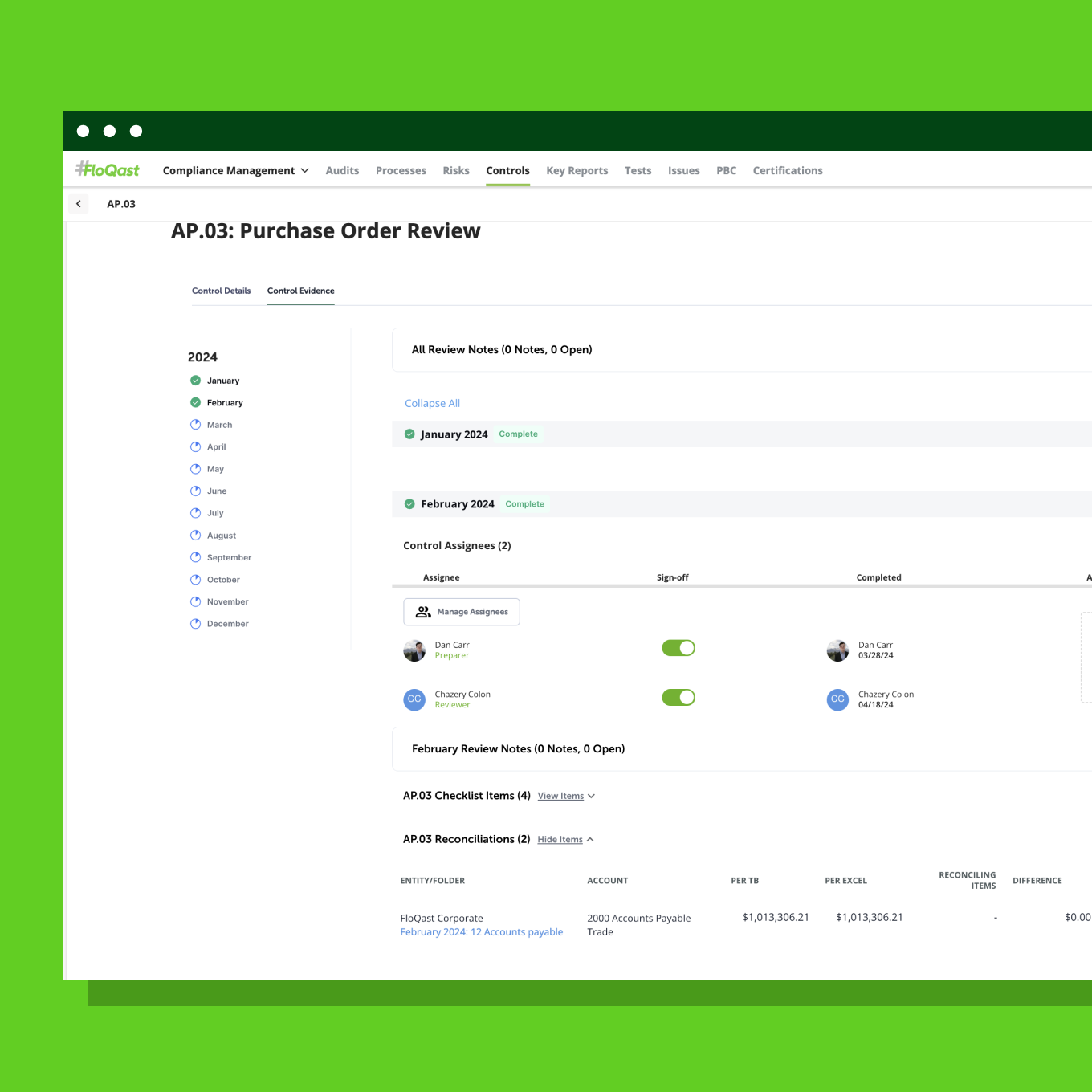This screenshot has width=1092, height=1092.
Task: Toggle Dan Carr's sign-off switch
Action: pos(678,648)
